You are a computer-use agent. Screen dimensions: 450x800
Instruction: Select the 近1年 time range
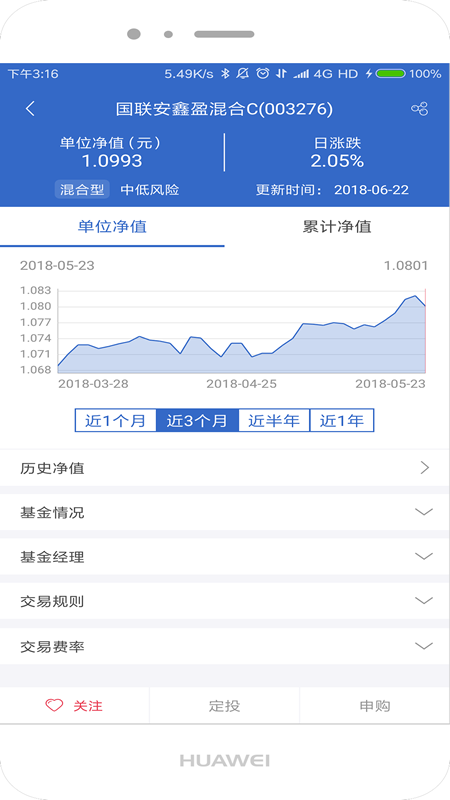coord(342,420)
